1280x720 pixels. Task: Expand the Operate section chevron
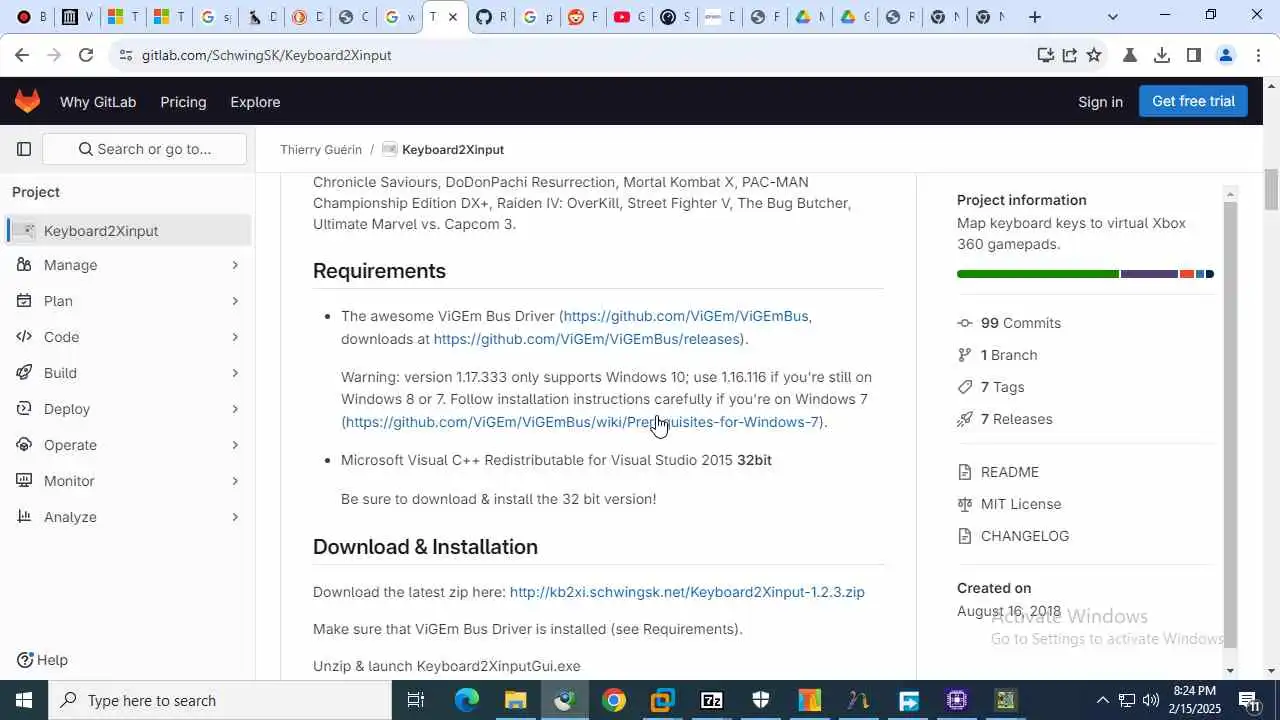(x=235, y=445)
